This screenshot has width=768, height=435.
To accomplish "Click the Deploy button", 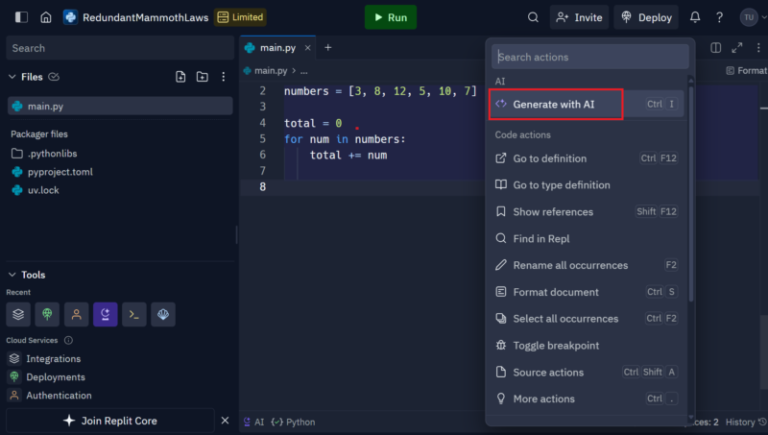I will 645,17.
